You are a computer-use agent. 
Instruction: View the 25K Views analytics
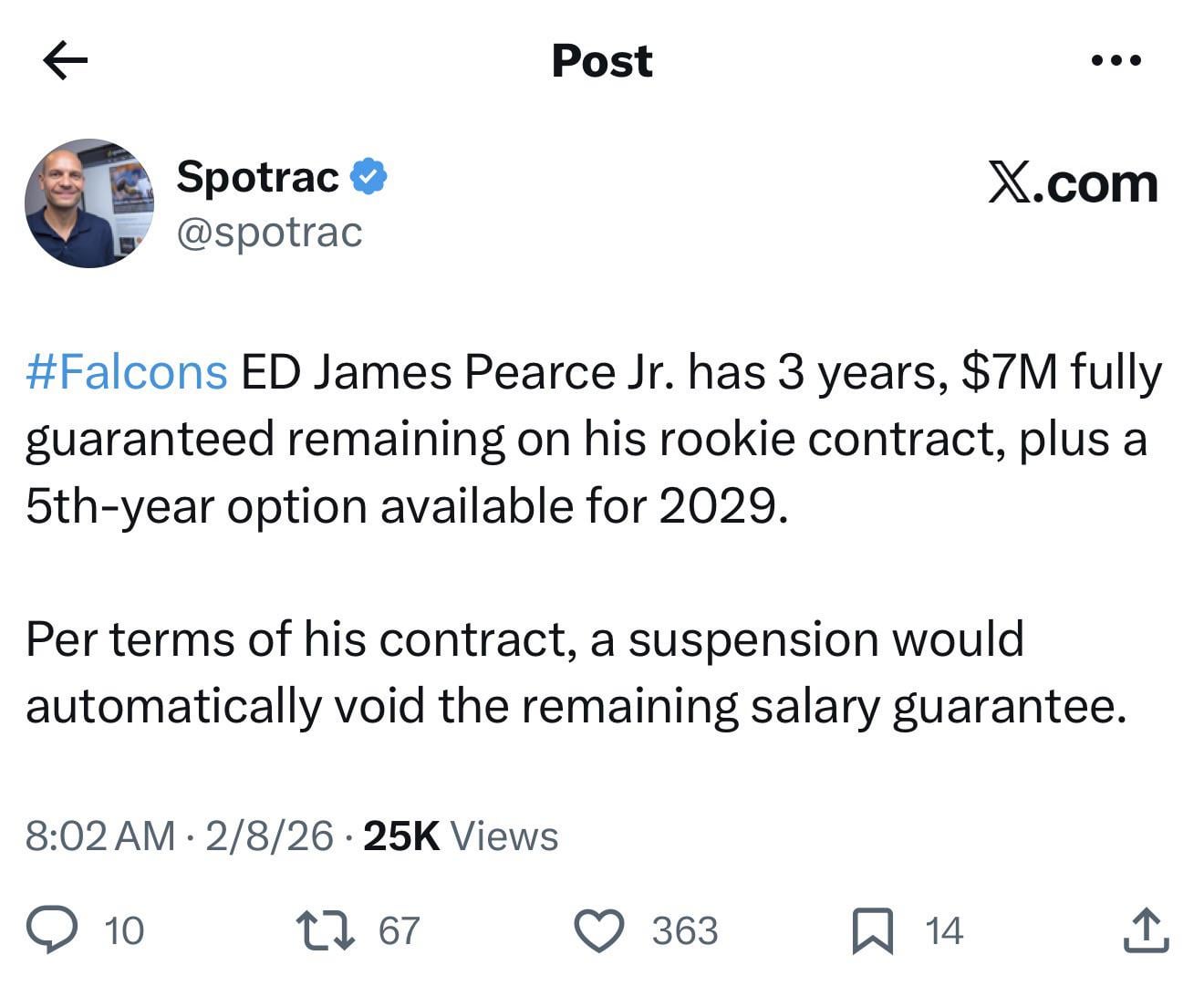coord(461,836)
